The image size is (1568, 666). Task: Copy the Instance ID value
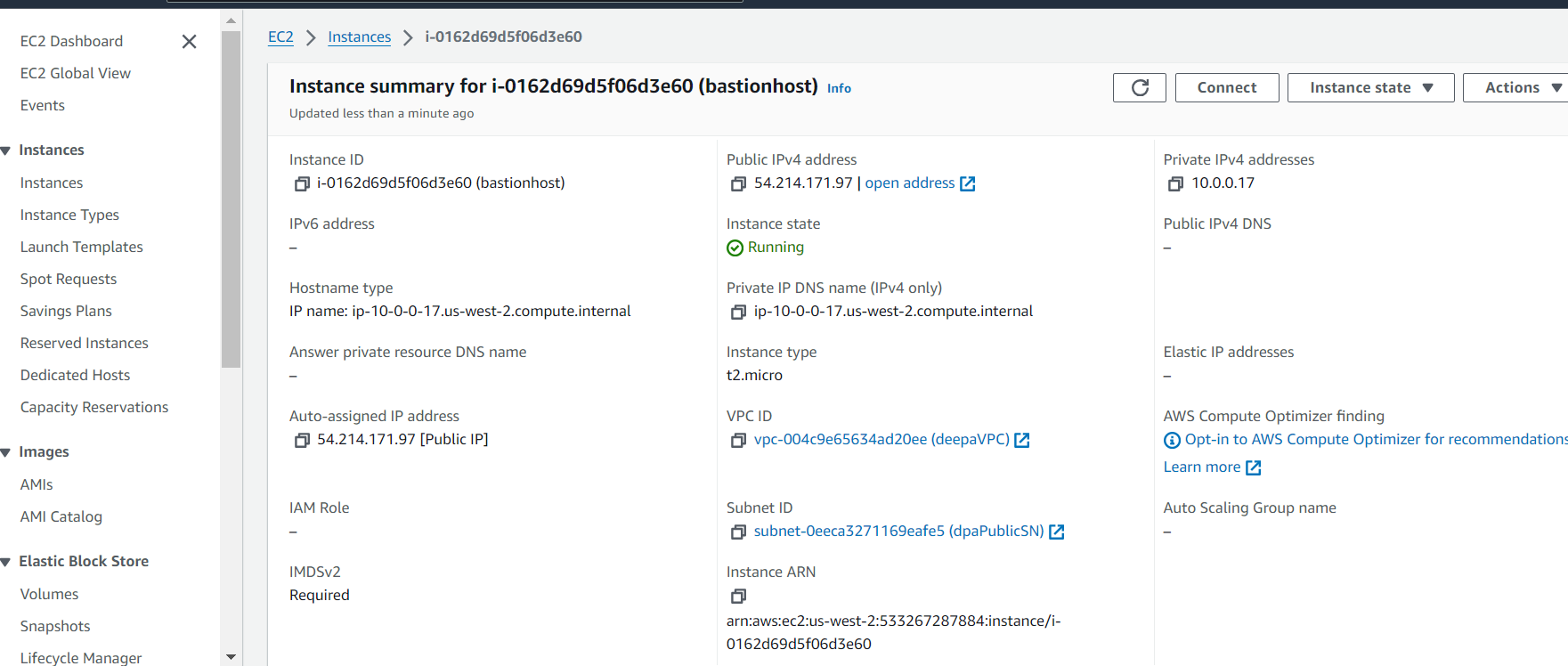click(x=302, y=183)
